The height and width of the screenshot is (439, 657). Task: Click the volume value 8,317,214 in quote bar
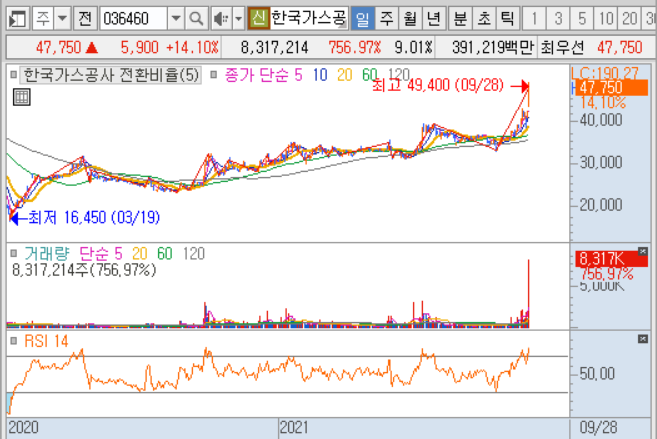[x=274, y=48]
